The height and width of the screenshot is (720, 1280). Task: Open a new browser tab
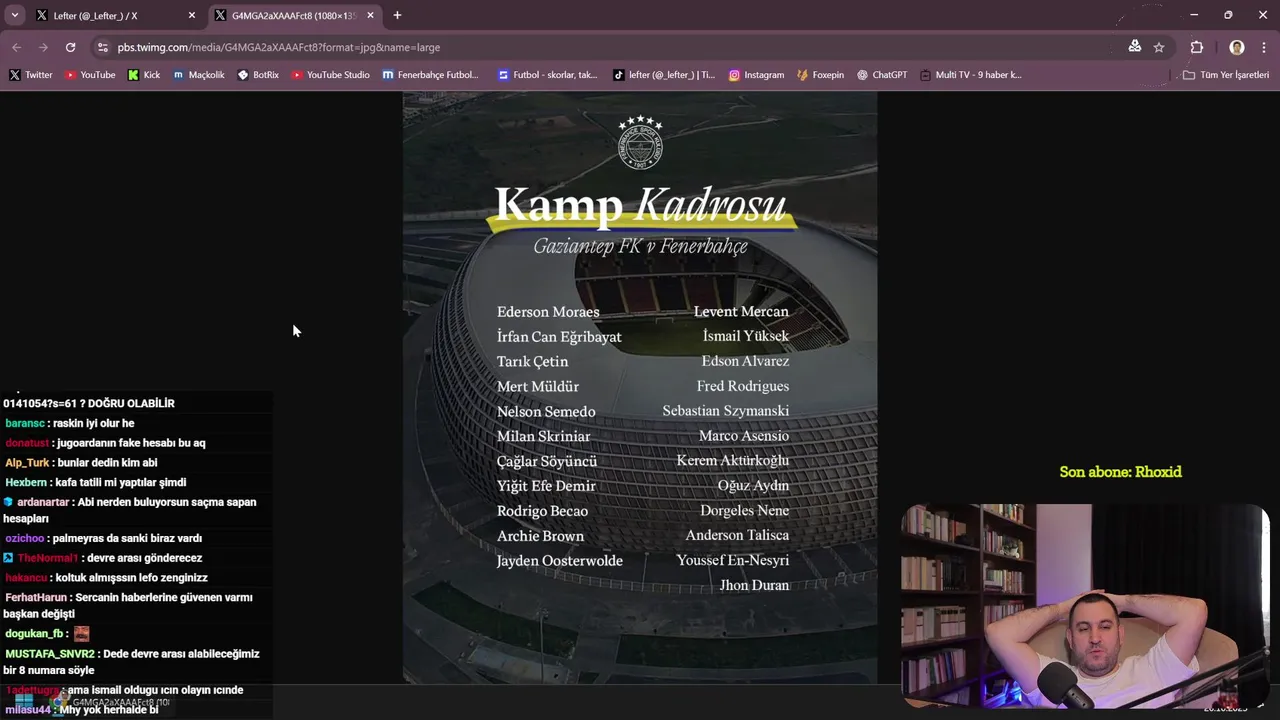click(397, 16)
